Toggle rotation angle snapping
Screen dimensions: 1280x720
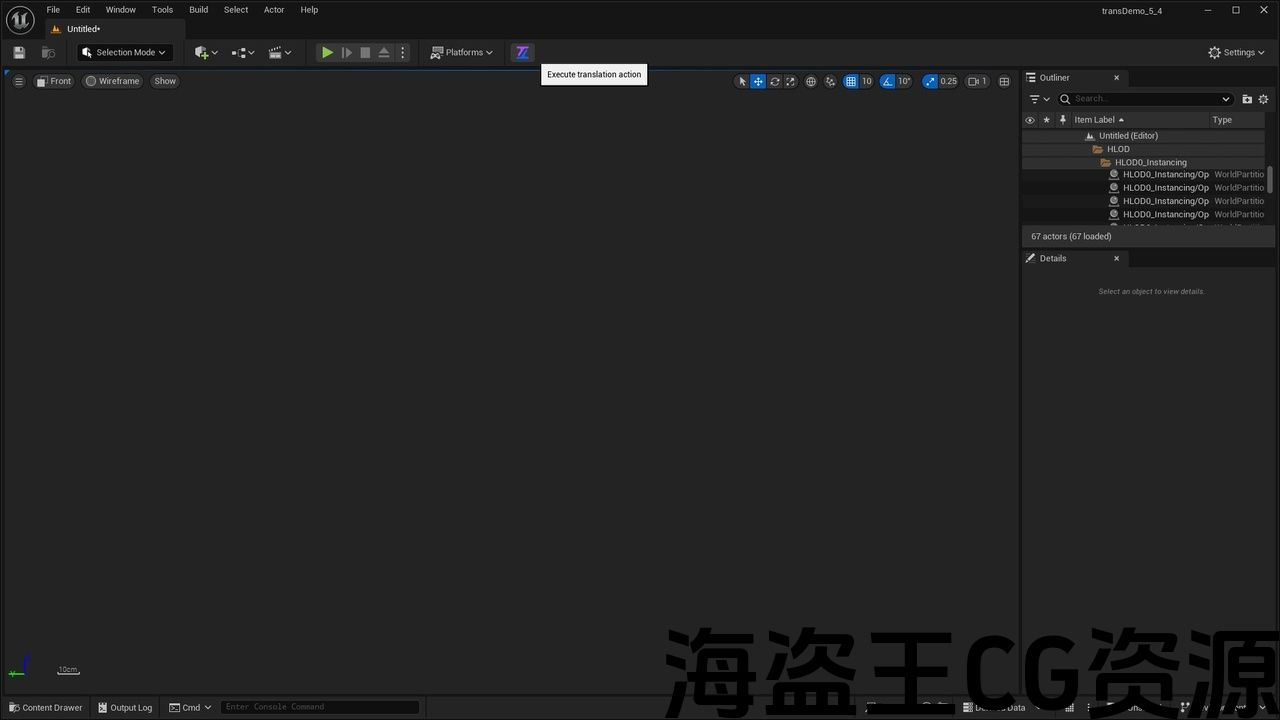888,82
